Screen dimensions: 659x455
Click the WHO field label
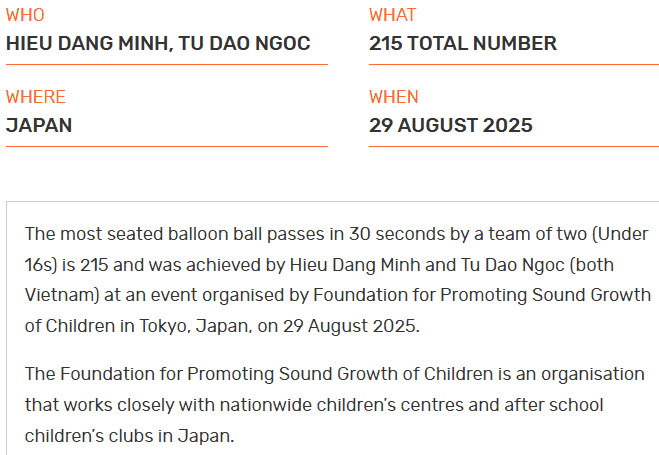click(25, 16)
